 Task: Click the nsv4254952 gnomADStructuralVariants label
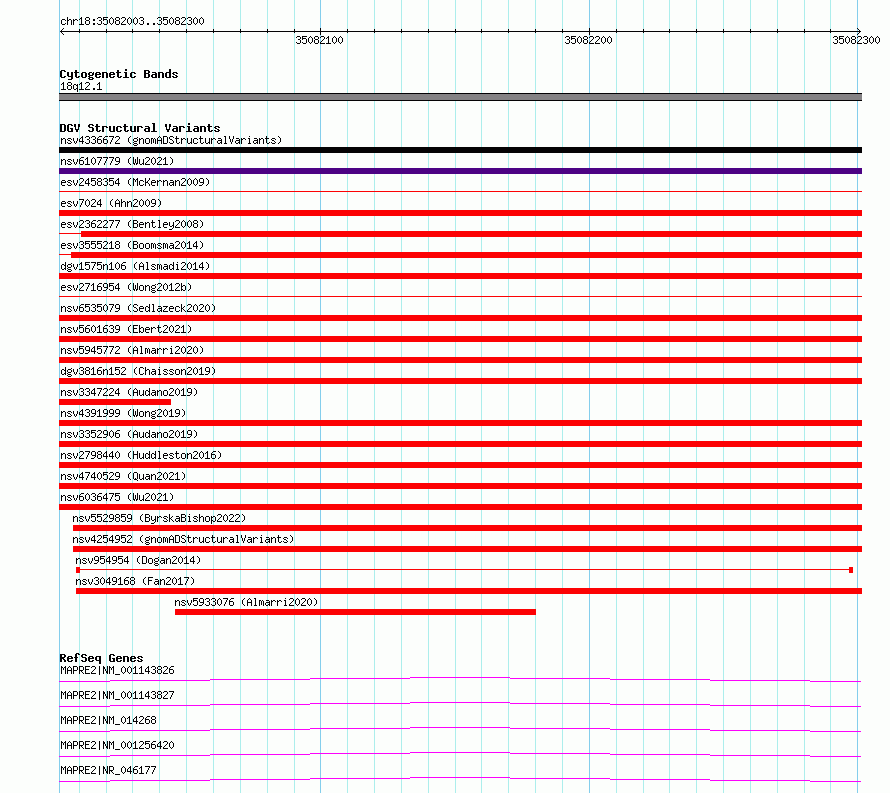click(183, 539)
